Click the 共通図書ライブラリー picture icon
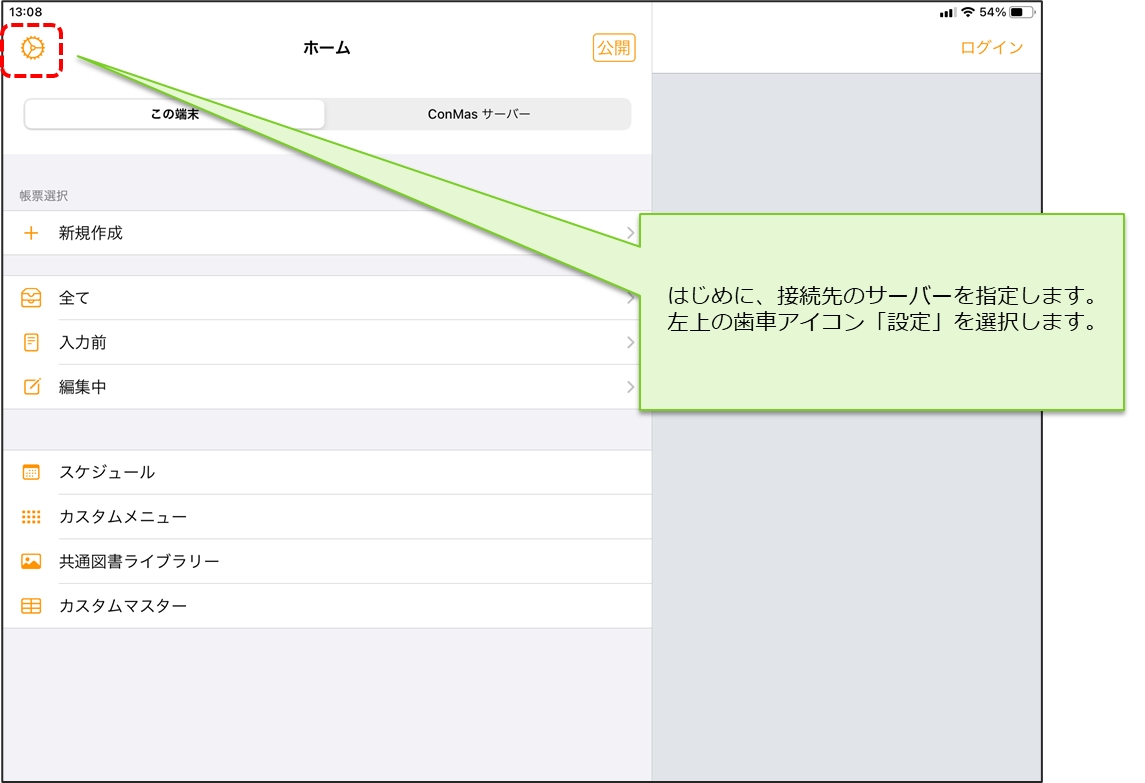 [31, 561]
